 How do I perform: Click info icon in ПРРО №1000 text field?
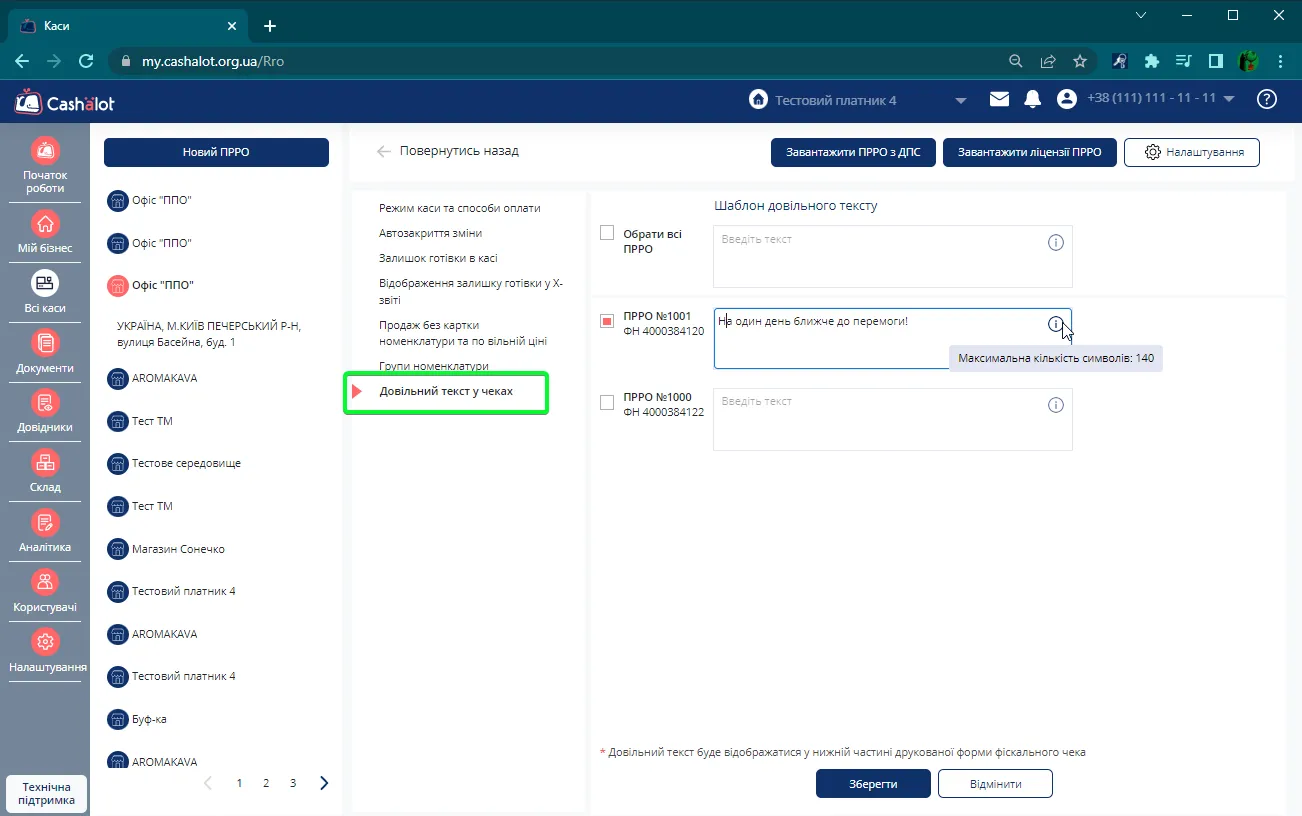coord(1055,405)
